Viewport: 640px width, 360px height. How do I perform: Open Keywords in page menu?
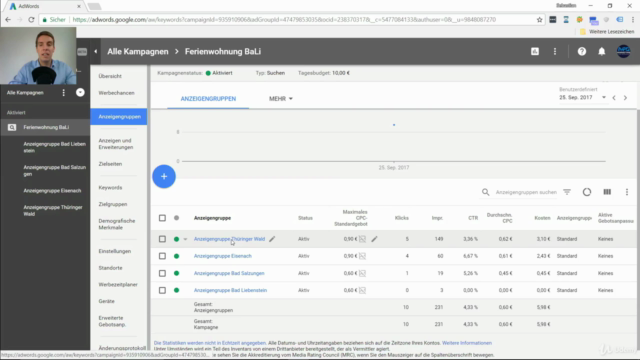tap(110, 187)
